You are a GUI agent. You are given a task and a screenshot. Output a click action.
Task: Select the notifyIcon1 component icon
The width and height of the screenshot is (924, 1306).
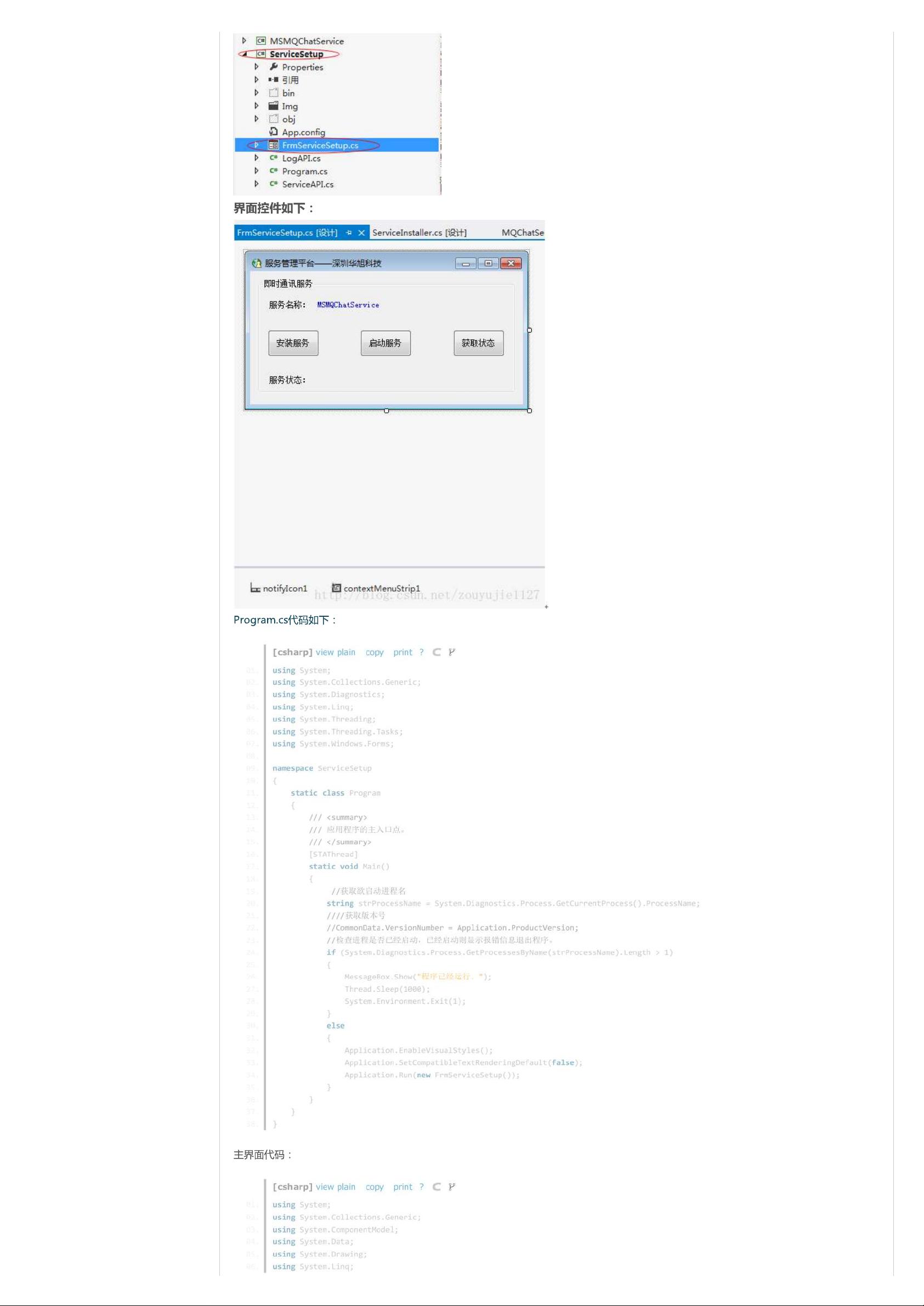(x=256, y=588)
